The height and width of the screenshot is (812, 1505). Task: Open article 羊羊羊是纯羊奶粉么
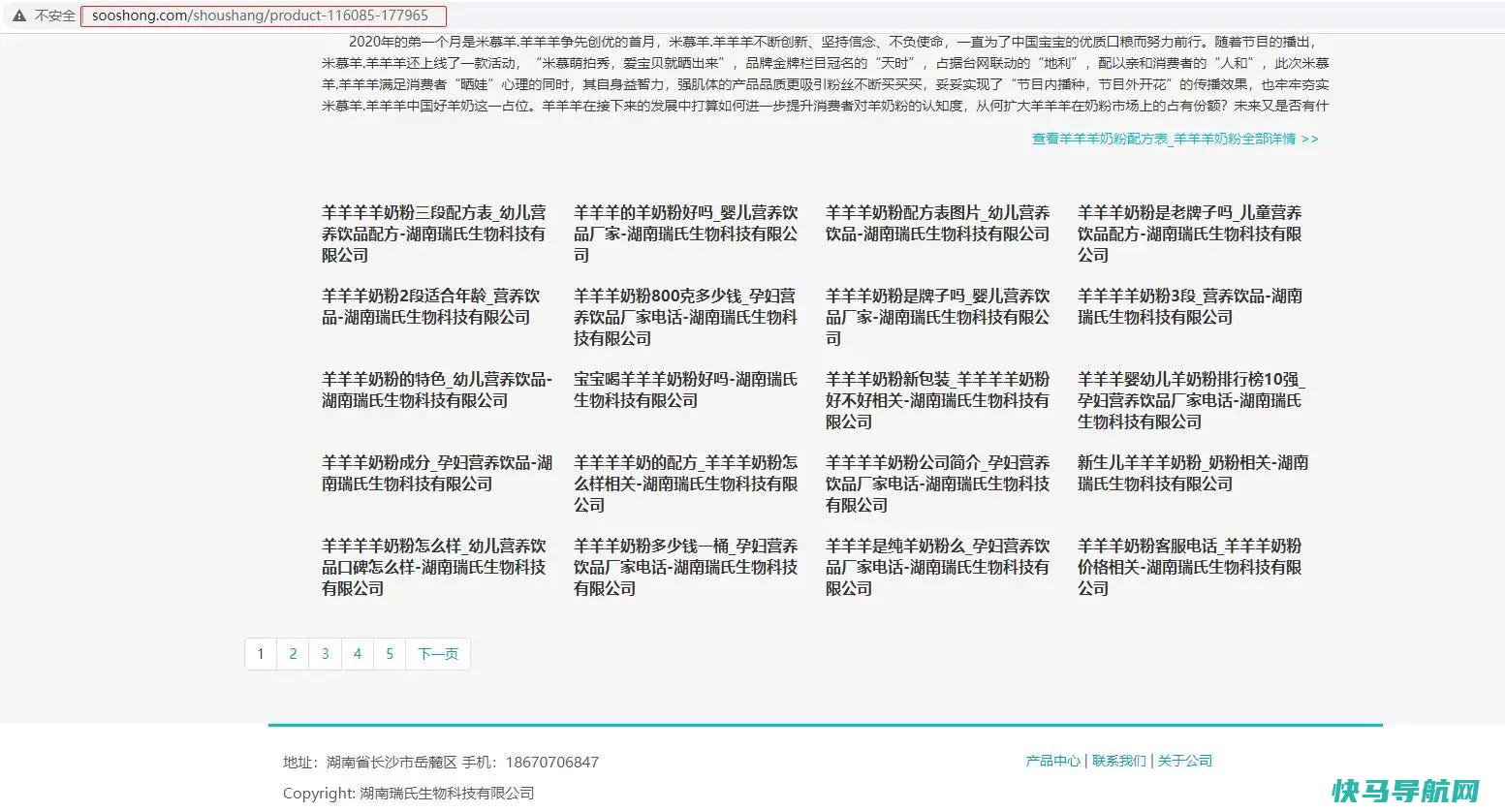click(938, 567)
